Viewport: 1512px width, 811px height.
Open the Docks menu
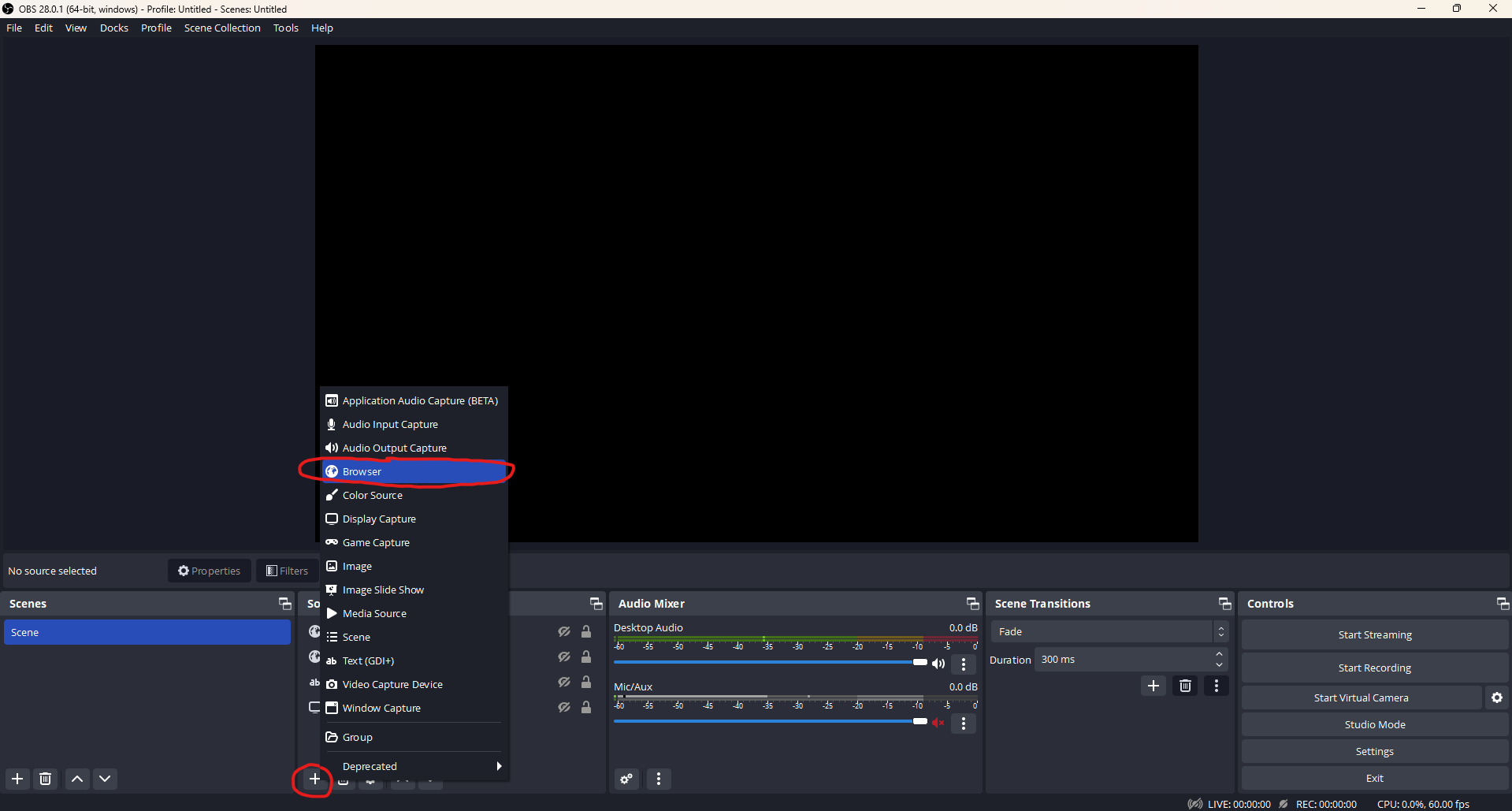pyautogui.click(x=114, y=28)
